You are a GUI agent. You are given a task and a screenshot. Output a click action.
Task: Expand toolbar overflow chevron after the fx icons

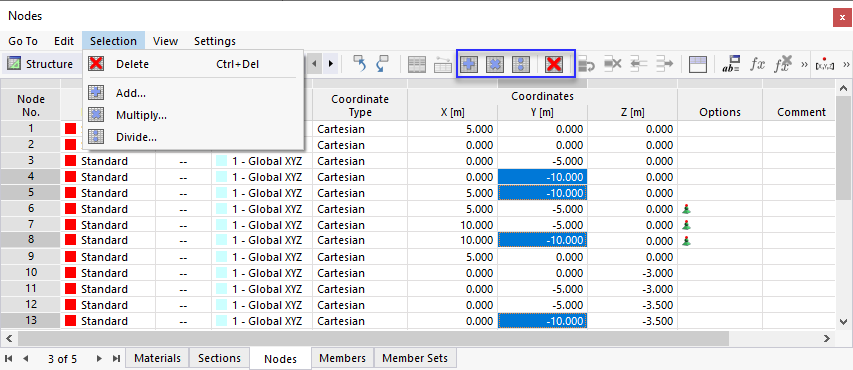(x=805, y=64)
